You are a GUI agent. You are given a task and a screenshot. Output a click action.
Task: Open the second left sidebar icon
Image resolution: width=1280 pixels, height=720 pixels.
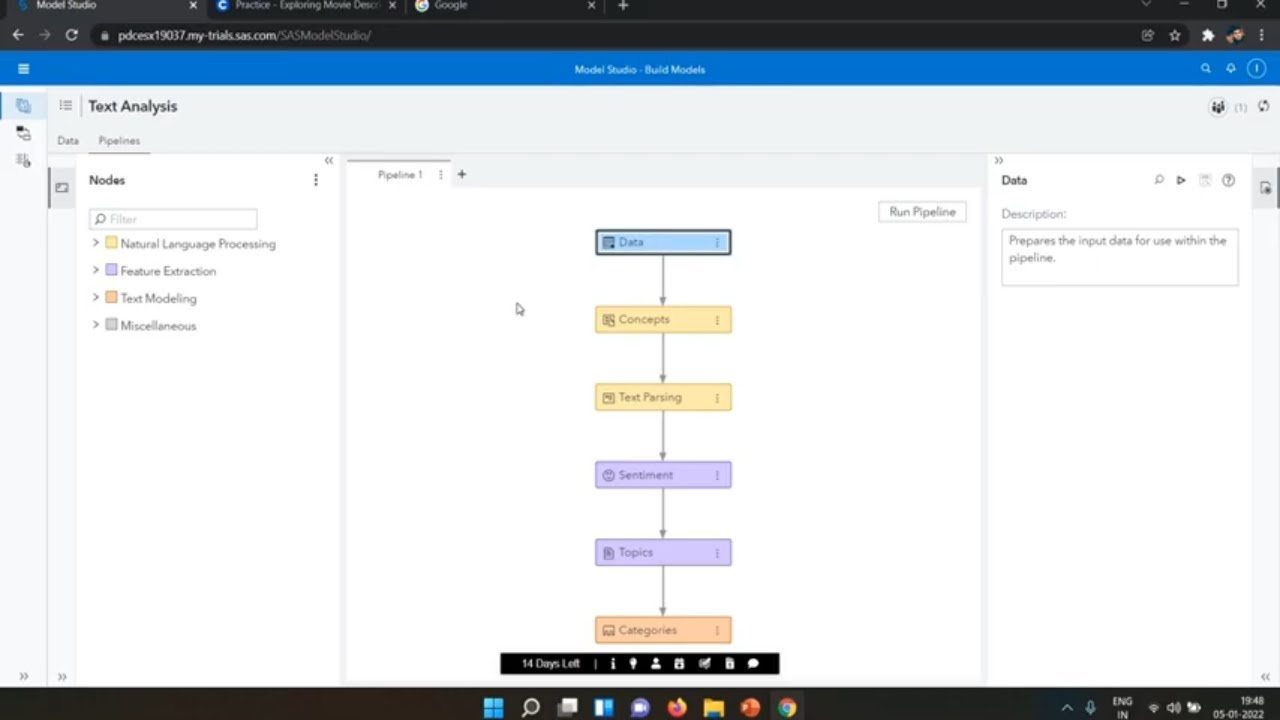pyautogui.click(x=23, y=133)
